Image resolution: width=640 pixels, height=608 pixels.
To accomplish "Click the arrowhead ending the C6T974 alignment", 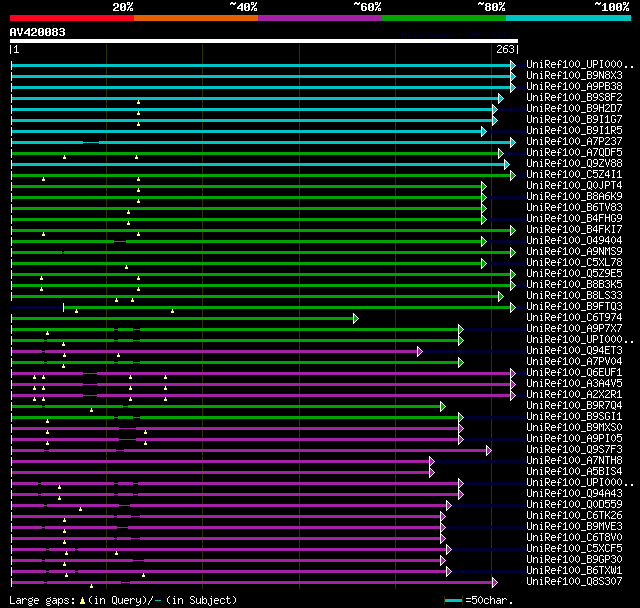I will pos(356,319).
